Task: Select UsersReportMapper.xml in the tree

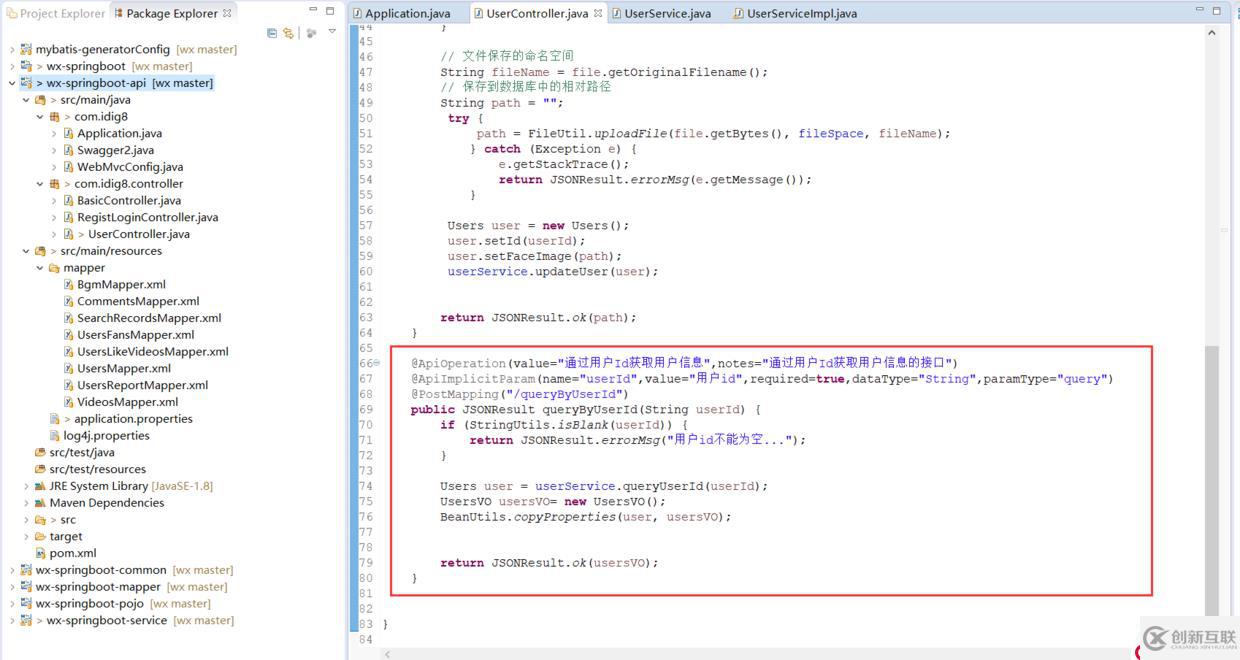Action: click(x=143, y=385)
